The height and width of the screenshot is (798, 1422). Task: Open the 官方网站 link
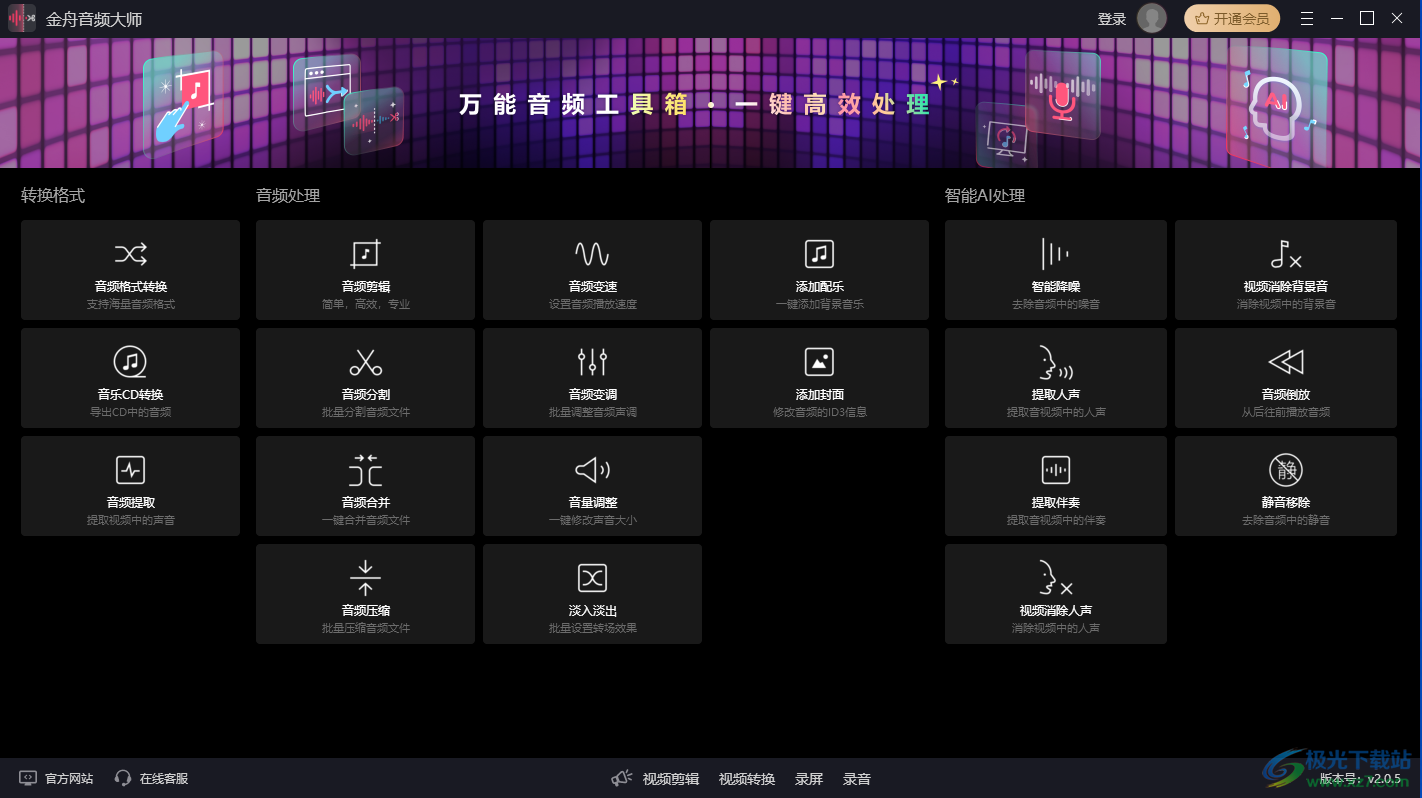click(x=57, y=778)
